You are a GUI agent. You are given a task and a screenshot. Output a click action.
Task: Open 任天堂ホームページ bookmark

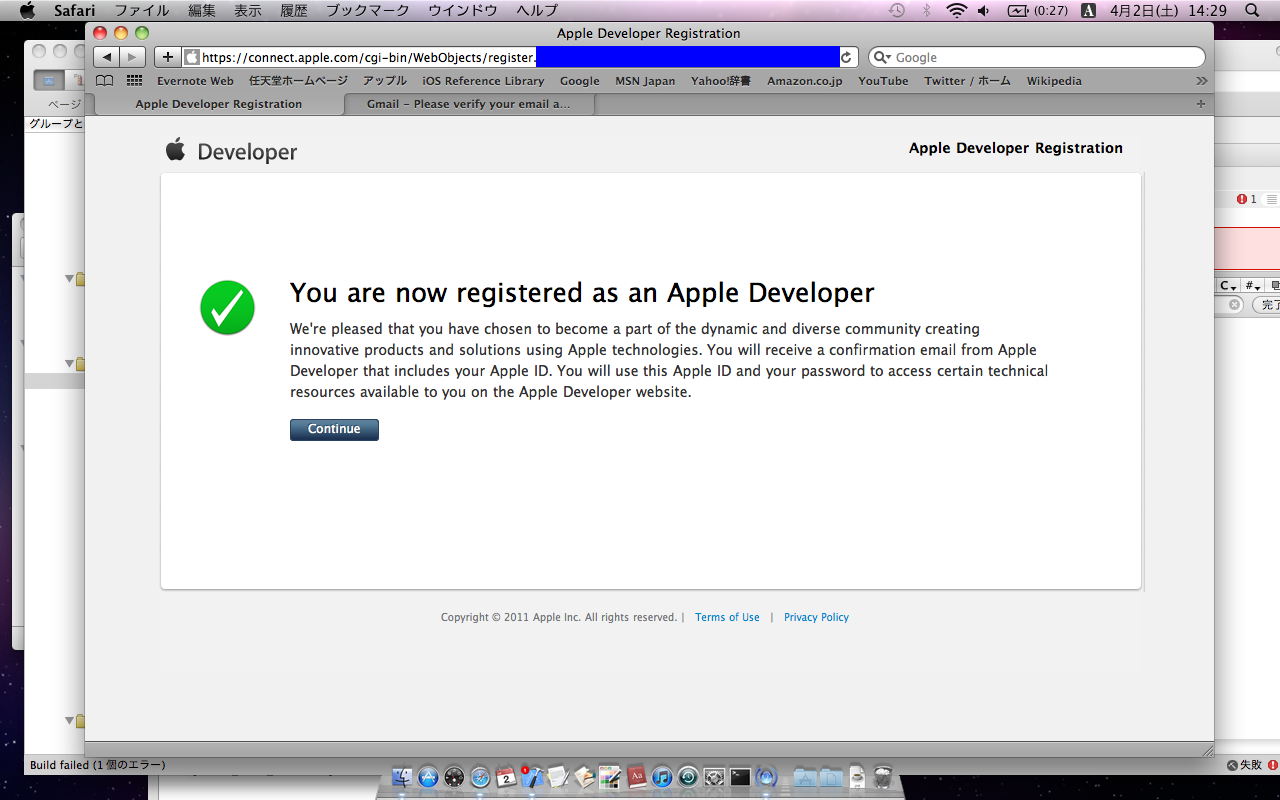coord(298,81)
